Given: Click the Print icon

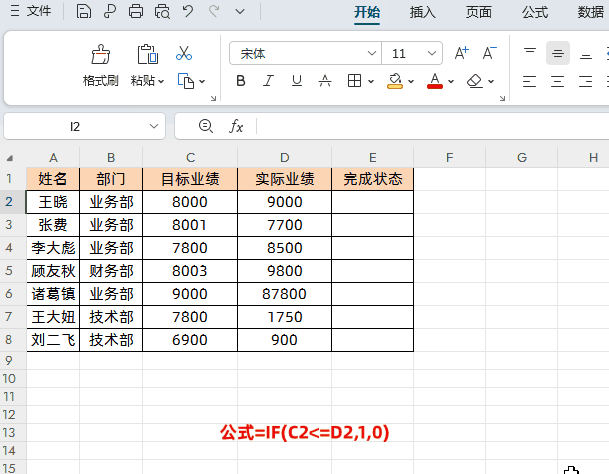Looking at the screenshot, I should (136, 11).
